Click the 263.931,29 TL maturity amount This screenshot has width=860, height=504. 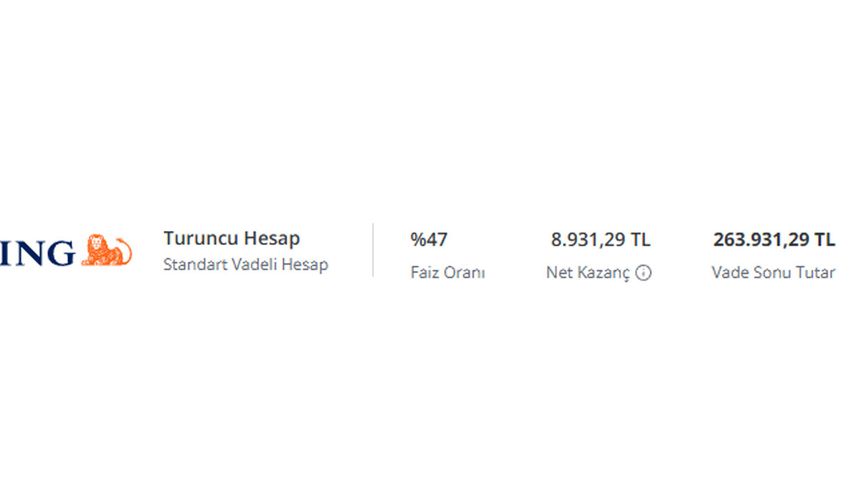tap(774, 240)
